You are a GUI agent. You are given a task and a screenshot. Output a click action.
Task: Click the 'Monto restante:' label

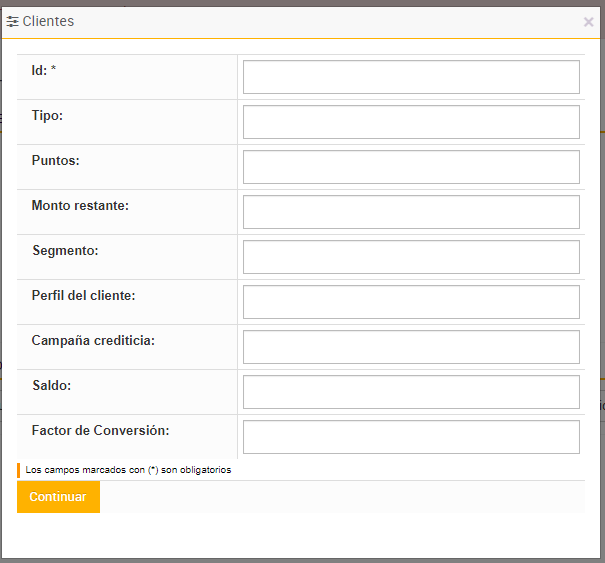[x=80, y=206]
